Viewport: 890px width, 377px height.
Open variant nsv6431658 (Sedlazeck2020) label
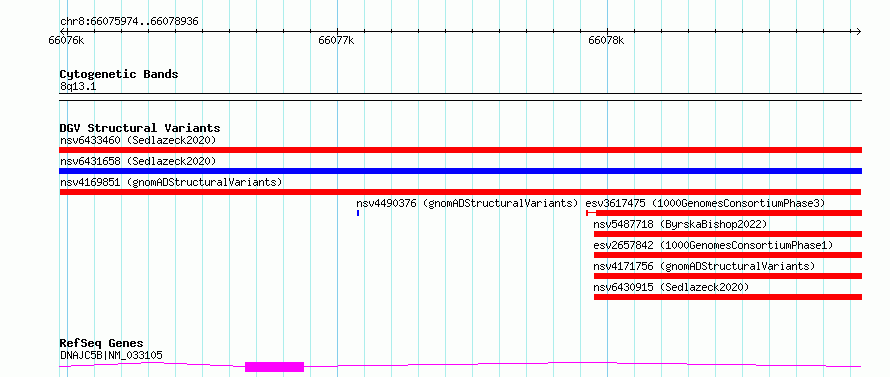138,161
